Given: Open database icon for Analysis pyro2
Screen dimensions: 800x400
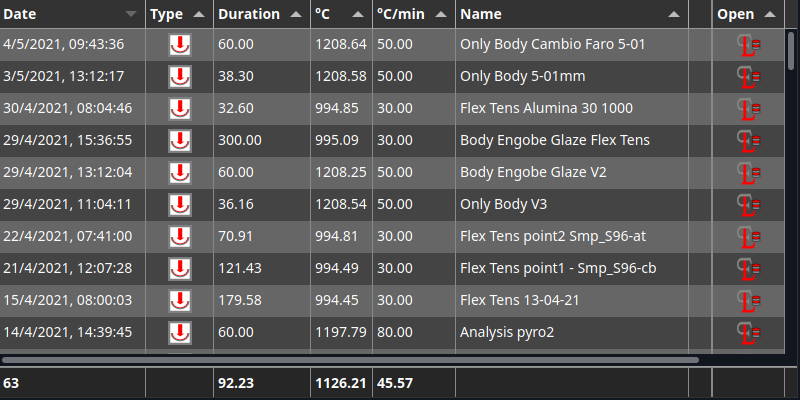Looking at the screenshot, I should (x=748, y=333).
